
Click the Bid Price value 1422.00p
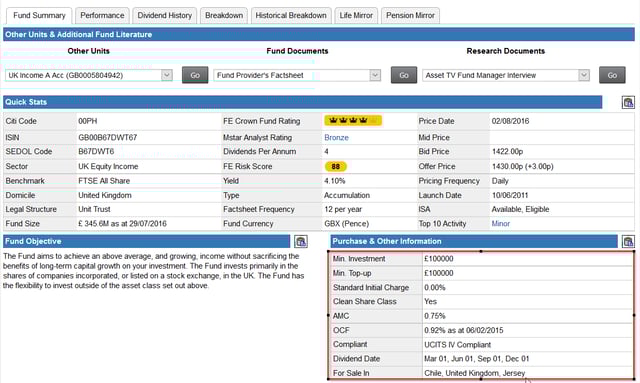point(507,151)
